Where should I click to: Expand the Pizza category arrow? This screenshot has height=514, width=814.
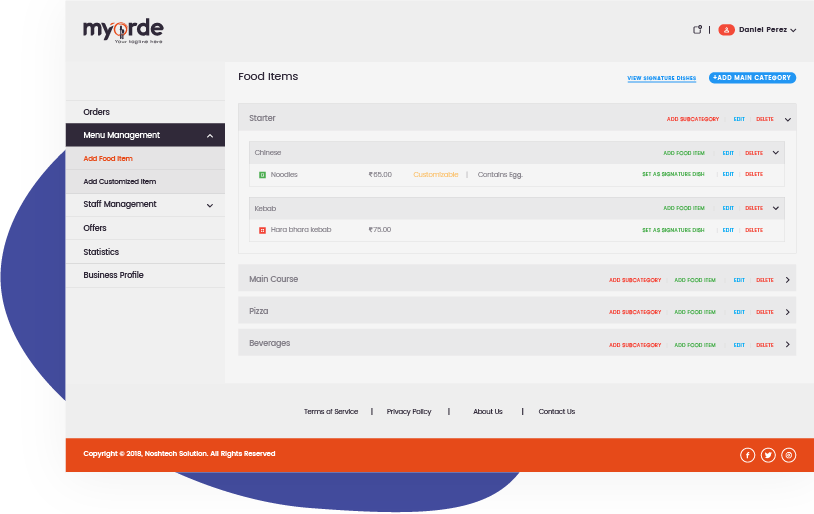(x=788, y=312)
